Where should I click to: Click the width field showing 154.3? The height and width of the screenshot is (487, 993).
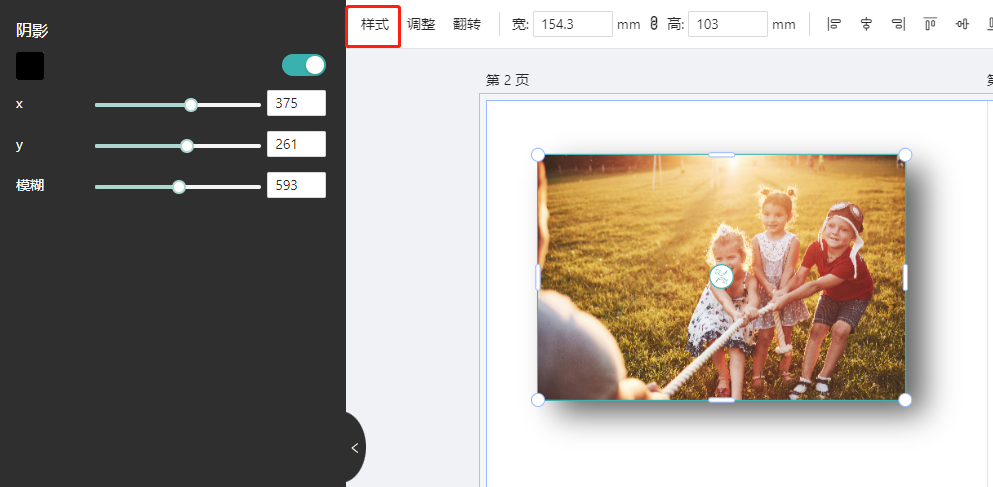click(572, 24)
